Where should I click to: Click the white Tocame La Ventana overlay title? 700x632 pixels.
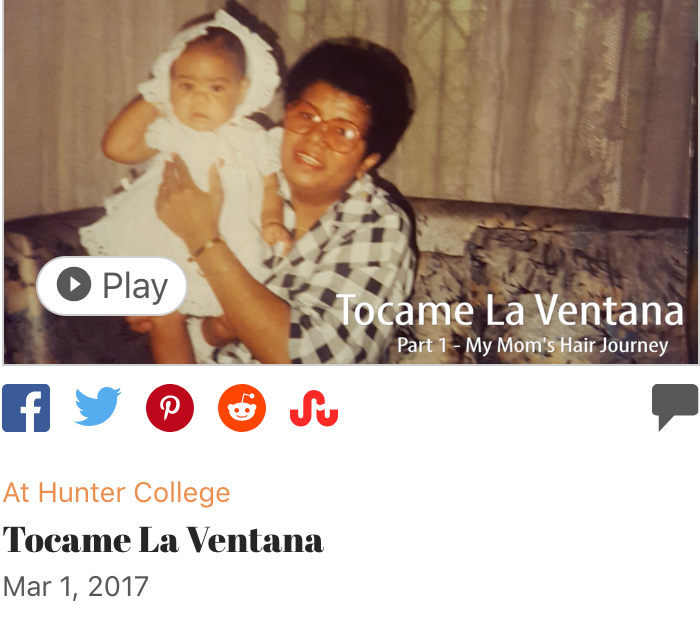[x=510, y=310]
